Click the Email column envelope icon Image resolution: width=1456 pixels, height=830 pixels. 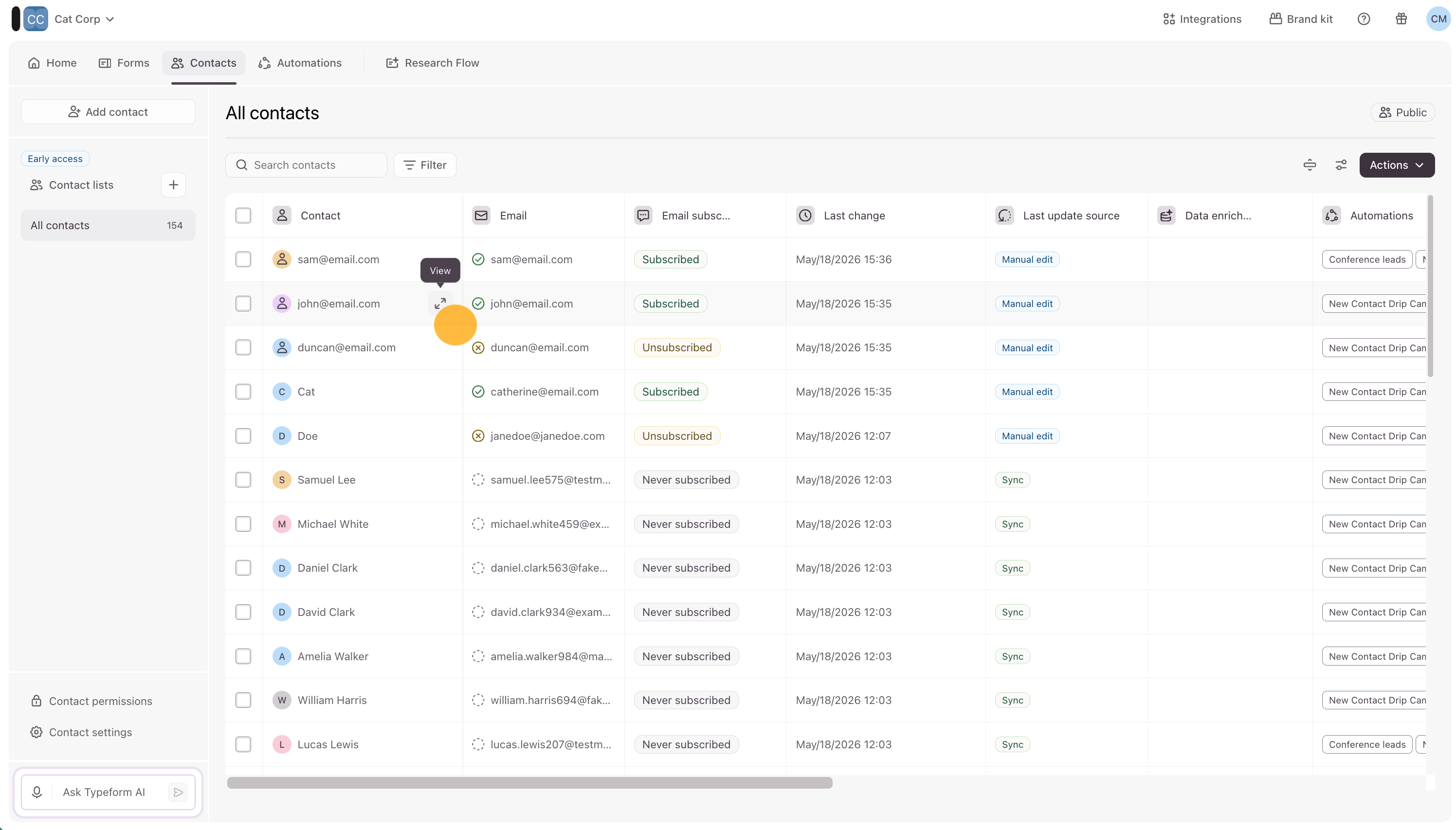pos(481,216)
